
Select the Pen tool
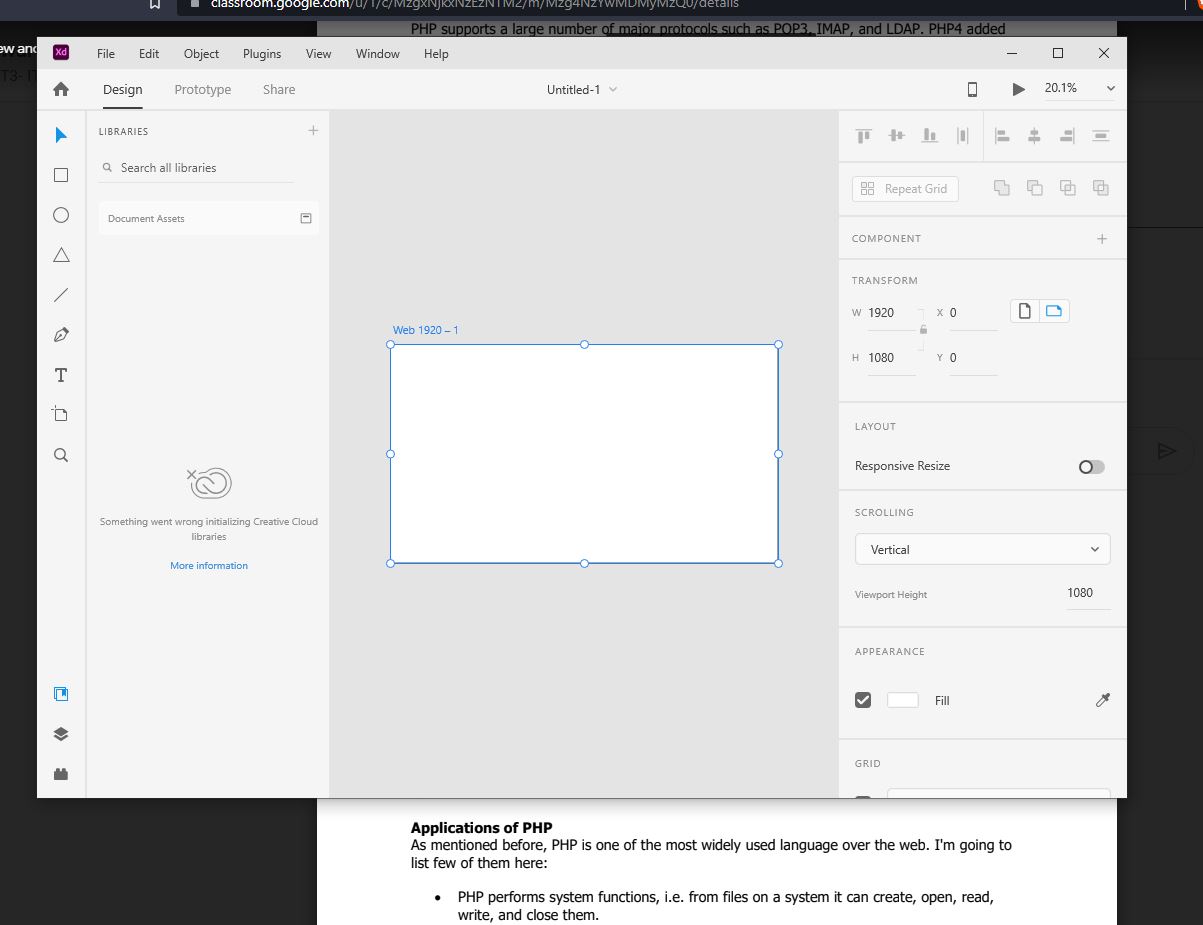point(61,335)
